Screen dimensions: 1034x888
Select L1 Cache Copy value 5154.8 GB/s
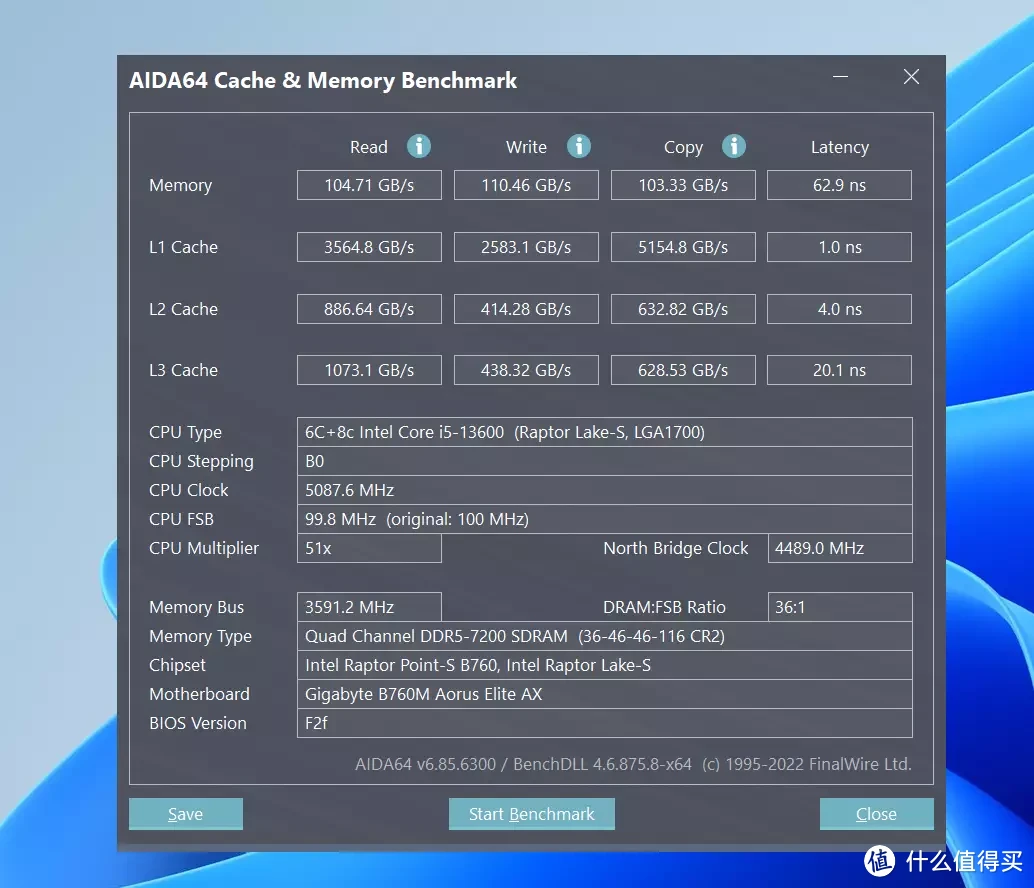coord(683,247)
